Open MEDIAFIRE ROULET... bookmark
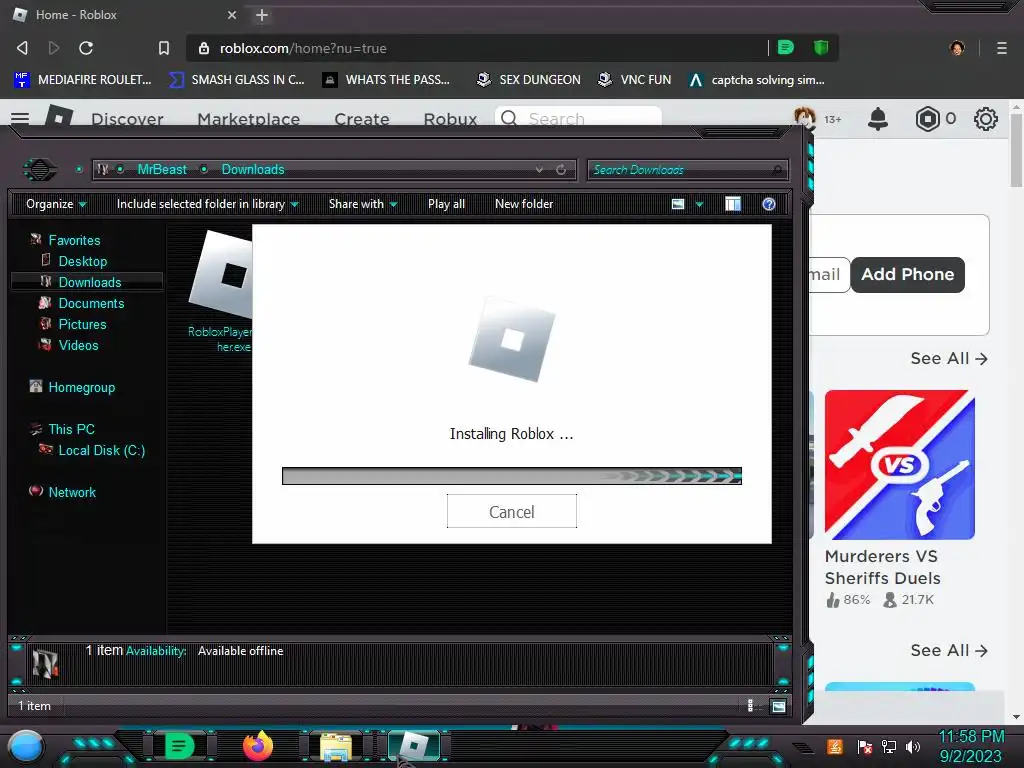Viewport: 1024px width, 768px height. pos(83,80)
